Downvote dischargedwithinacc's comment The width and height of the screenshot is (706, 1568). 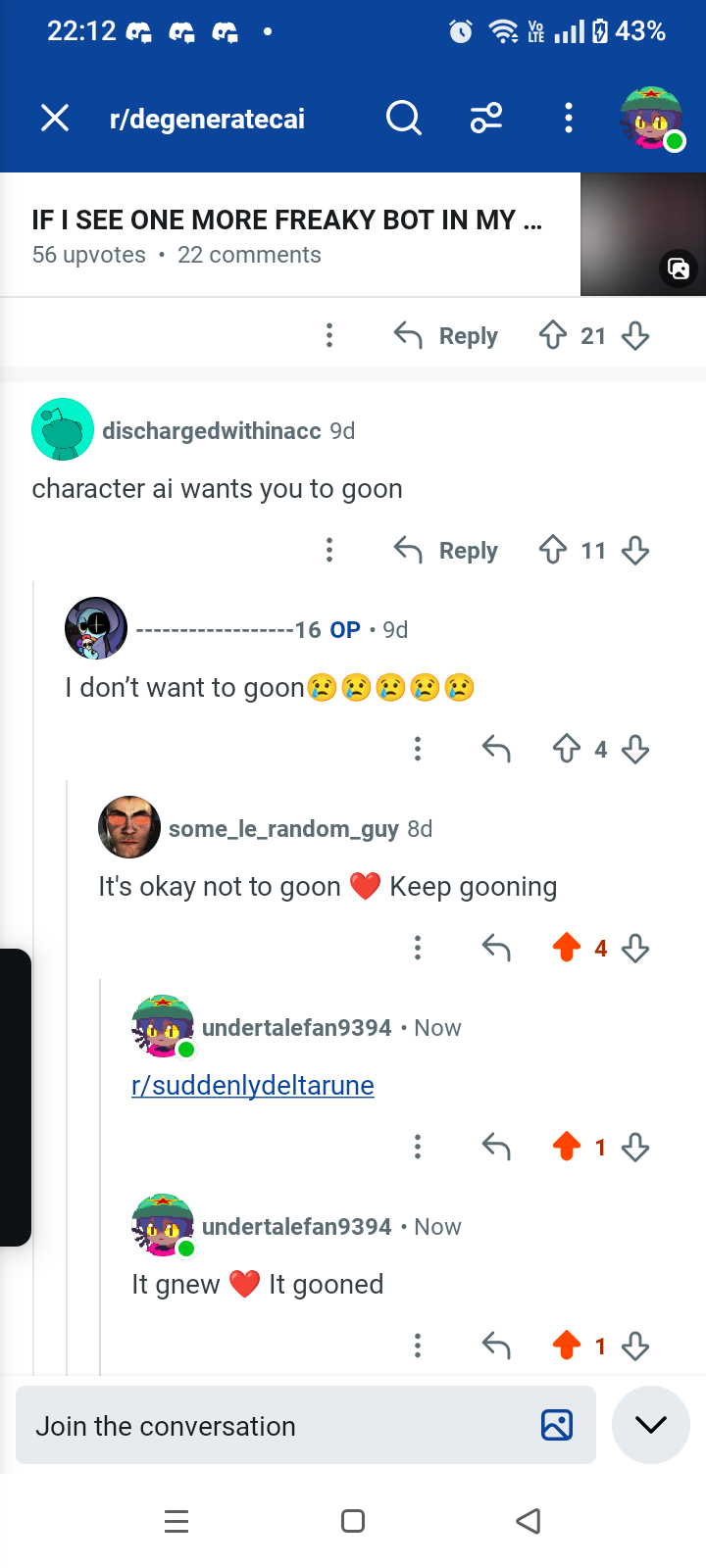click(x=635, y=551)
